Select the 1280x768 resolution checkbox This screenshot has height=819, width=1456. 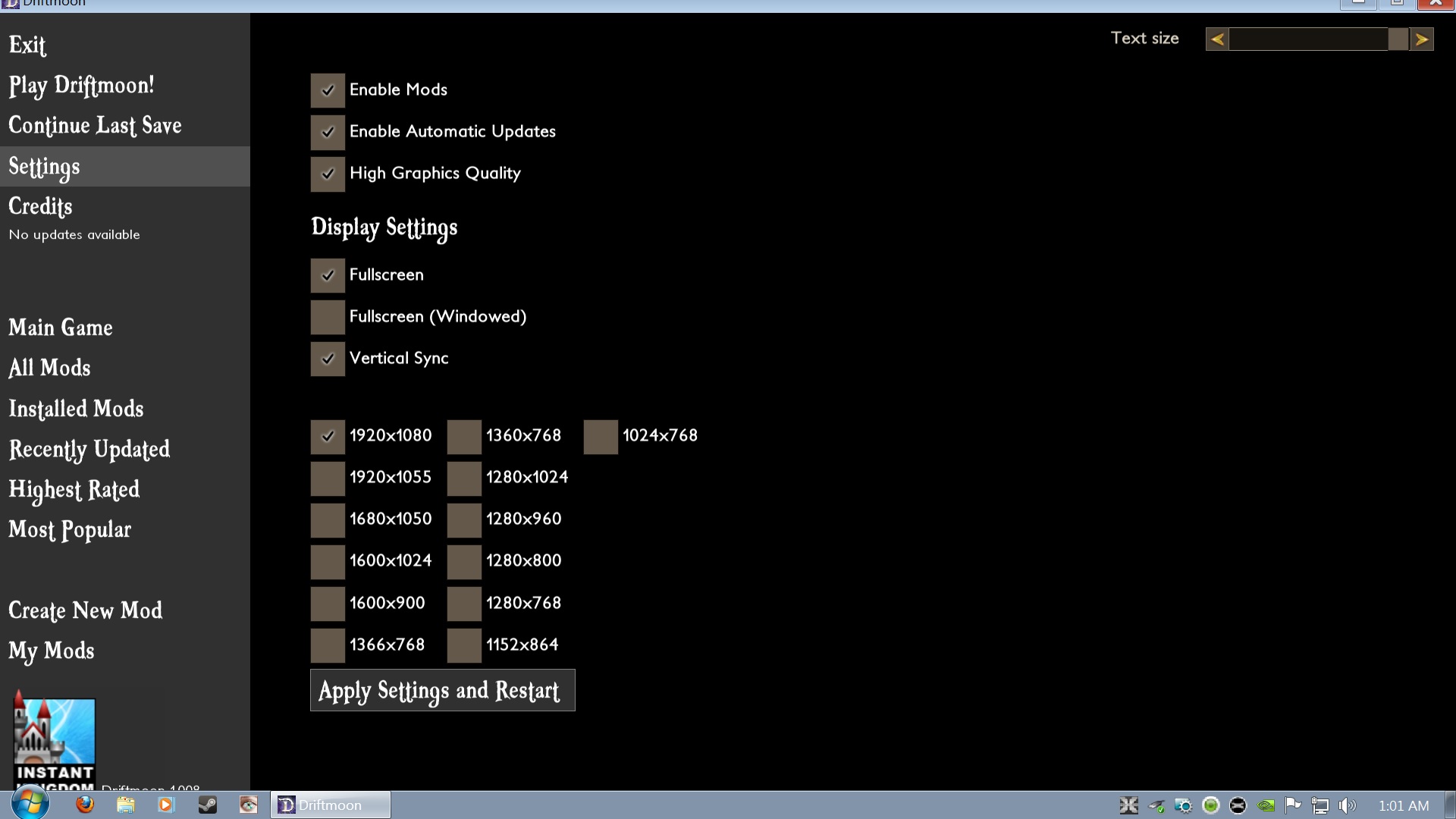(464, 604)
